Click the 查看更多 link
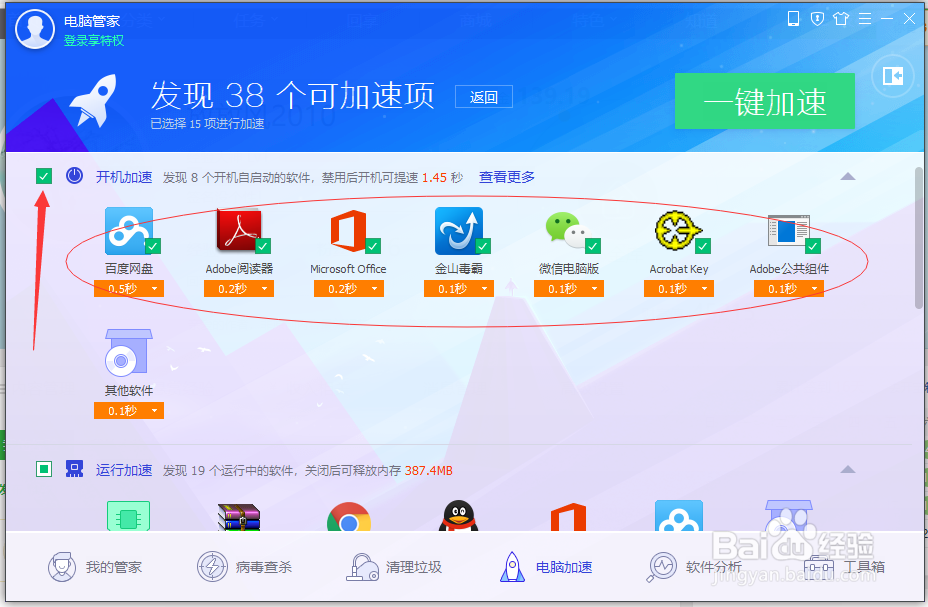The image size is (928, 607). [x=508, y=176]
